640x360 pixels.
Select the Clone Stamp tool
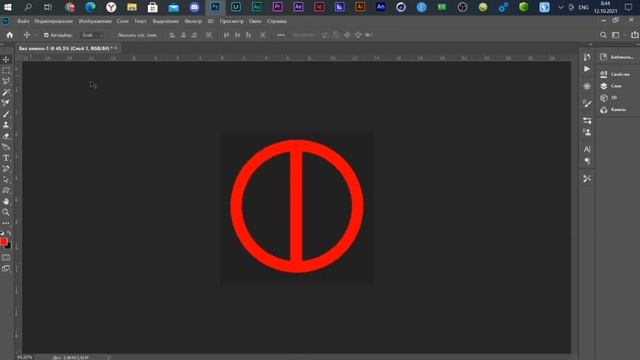point(6,125)
